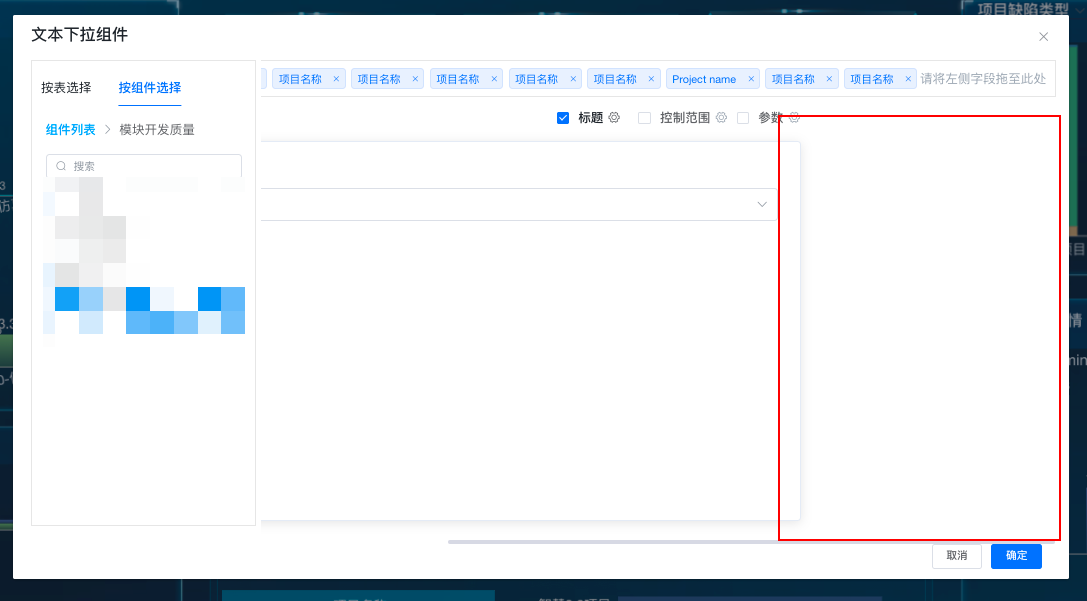Select the 按组件选择 tab

(150, 88)
